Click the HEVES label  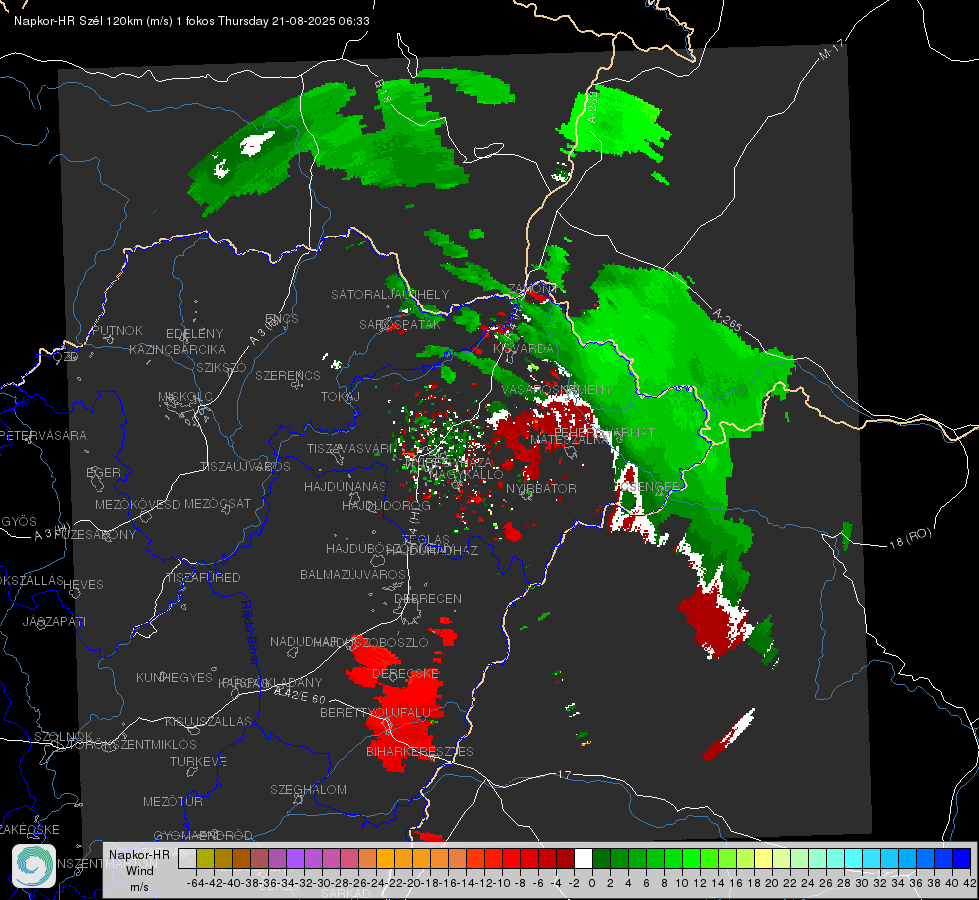click(x=83, y=585)
